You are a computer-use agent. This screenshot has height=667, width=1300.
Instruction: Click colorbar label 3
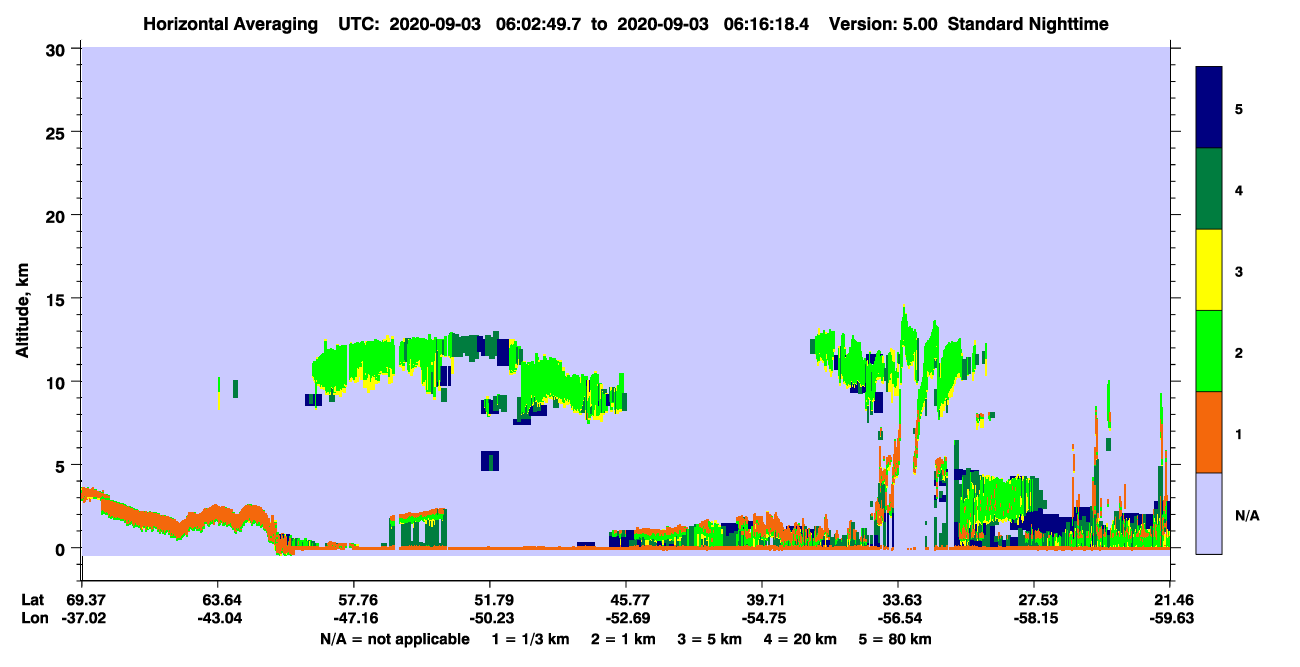tap(1239, 271)
